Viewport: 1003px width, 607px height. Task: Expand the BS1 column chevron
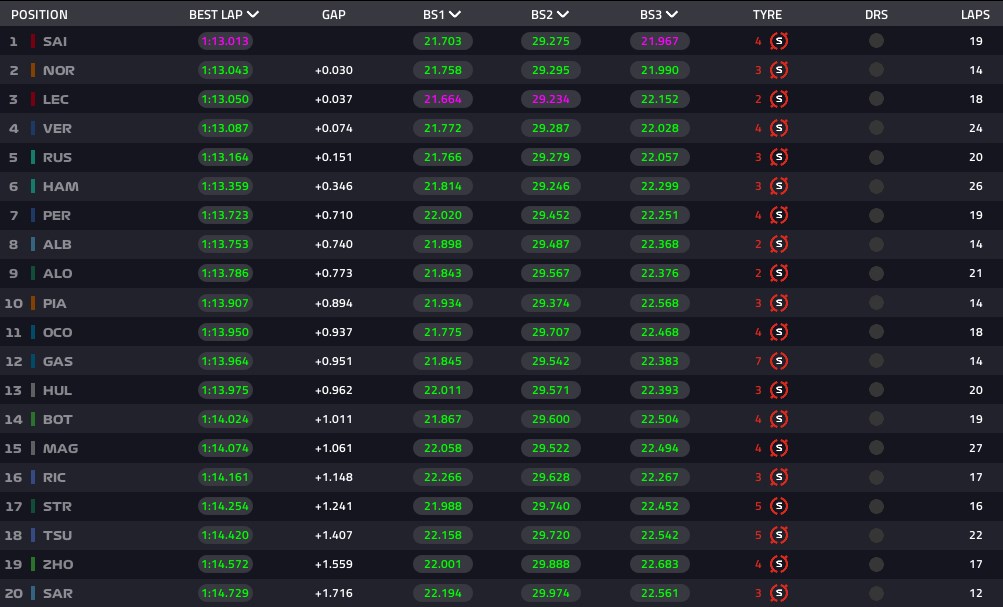coord(455,14)
